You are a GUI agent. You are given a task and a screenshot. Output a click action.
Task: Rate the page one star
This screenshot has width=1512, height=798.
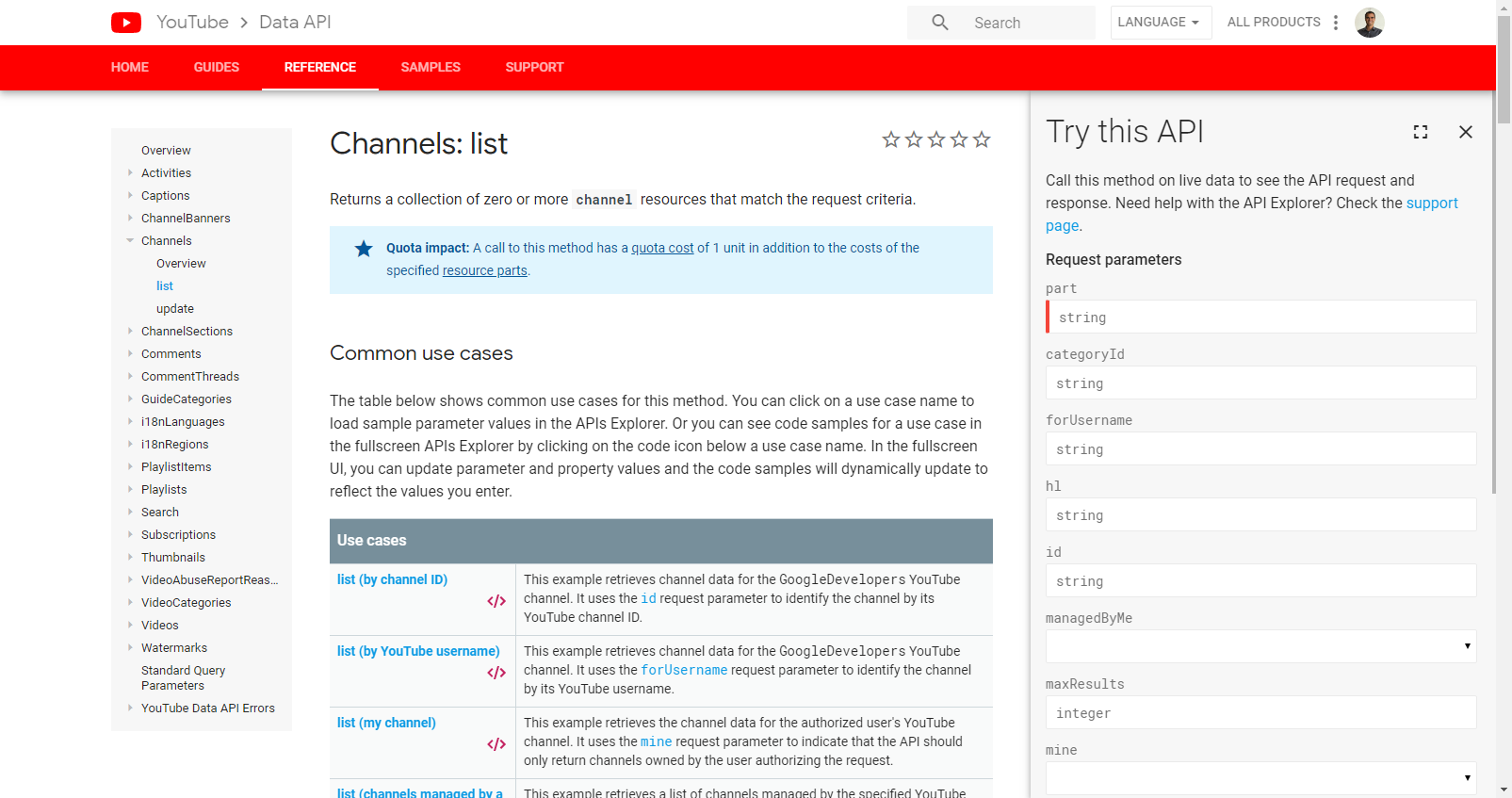point(891,139)
